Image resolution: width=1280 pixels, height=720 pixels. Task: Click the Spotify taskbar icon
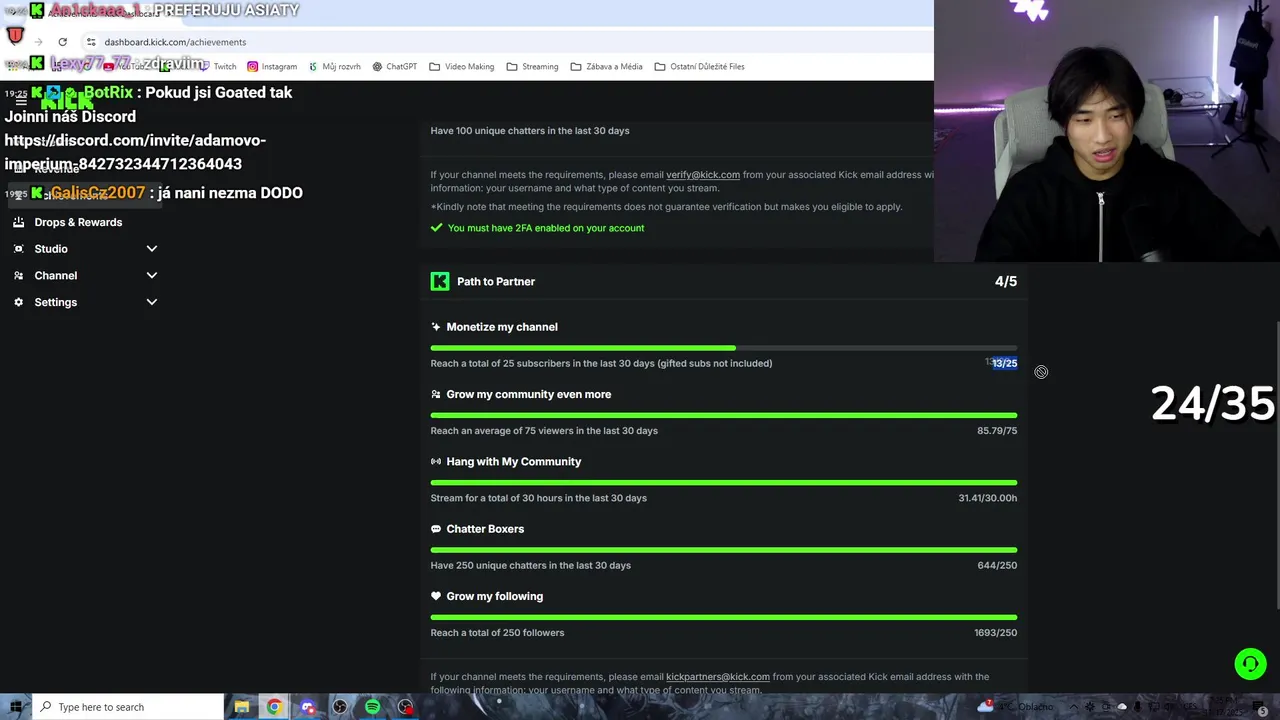click(x=372, y=707)
